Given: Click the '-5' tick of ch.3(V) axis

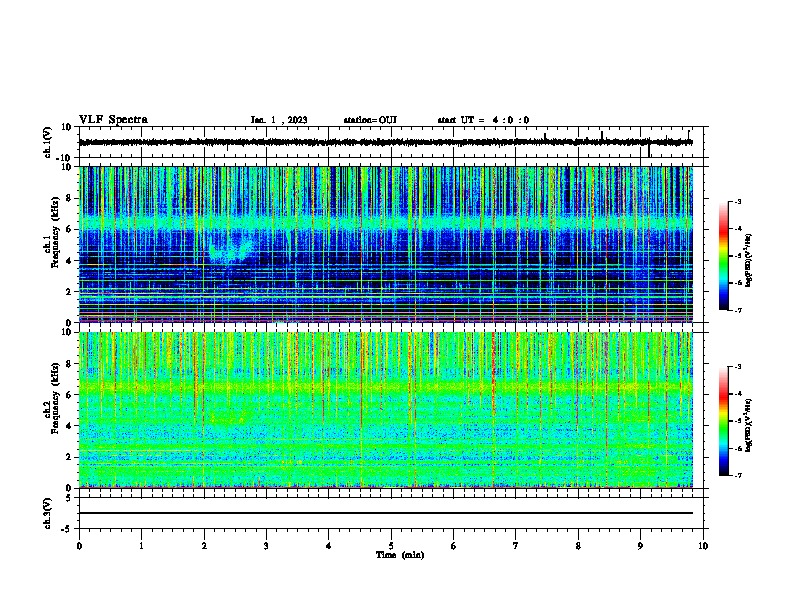Looking at the screenshot, I should click(67, 529).
